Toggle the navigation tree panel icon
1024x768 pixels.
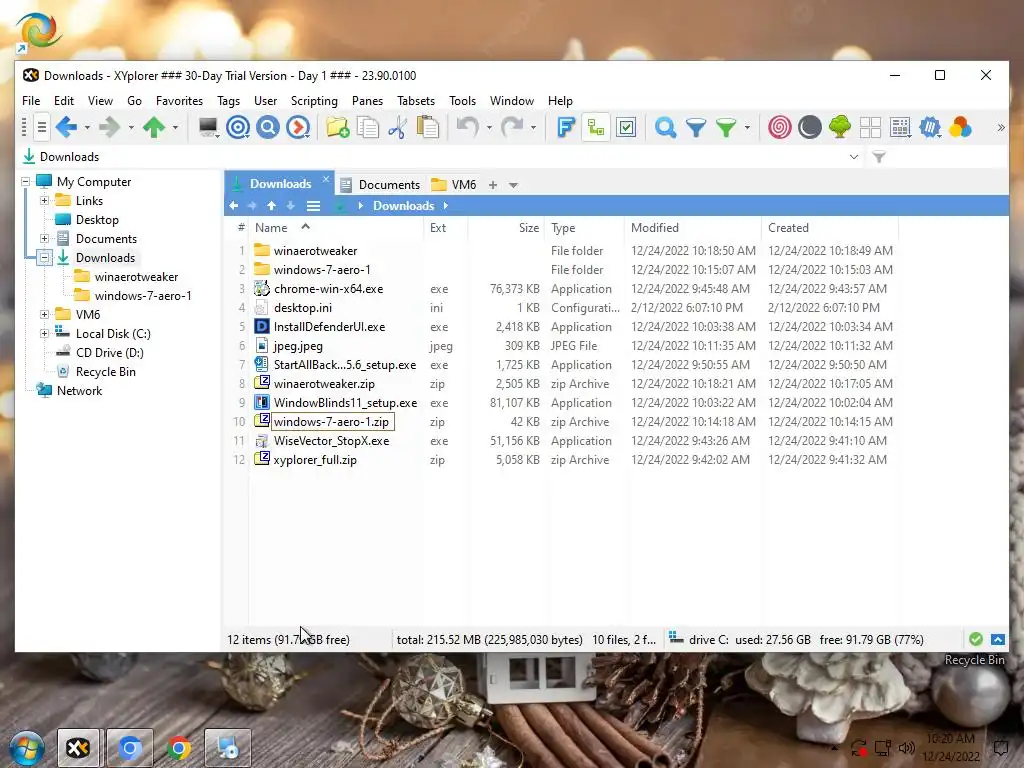tap(596, 127)
